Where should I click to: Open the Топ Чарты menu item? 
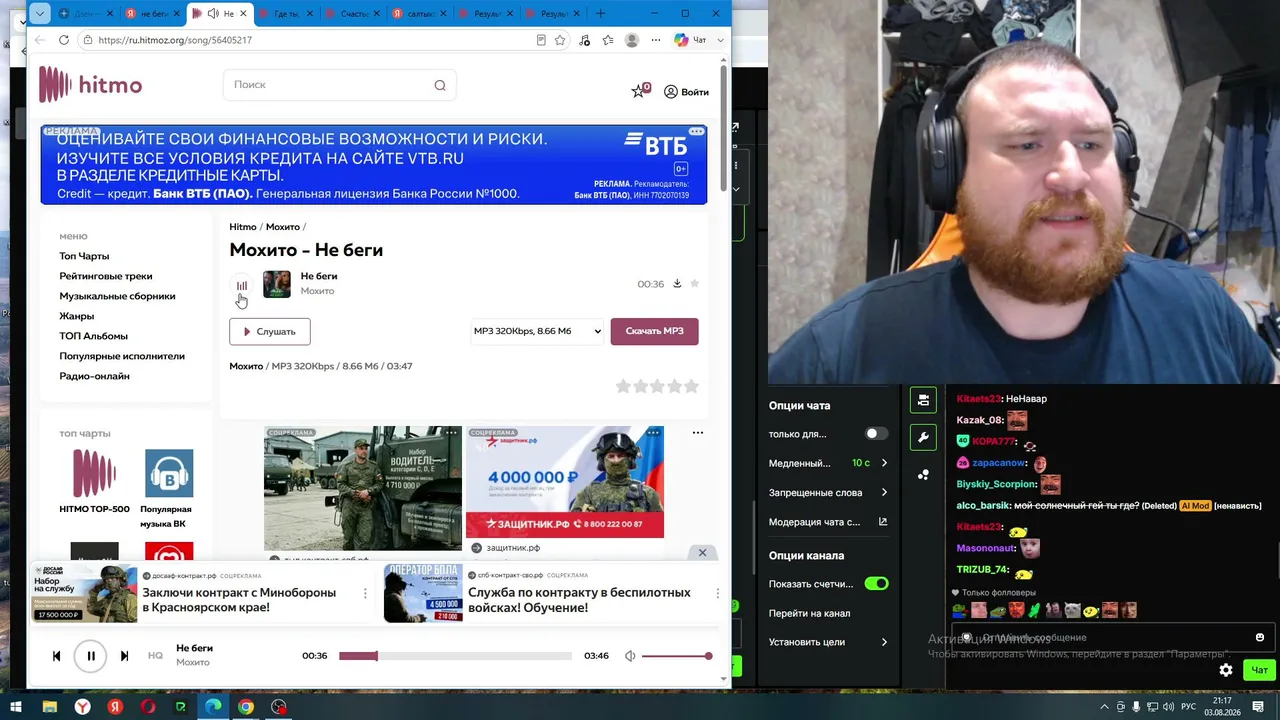pyautogui.click(x=84, y=256)
